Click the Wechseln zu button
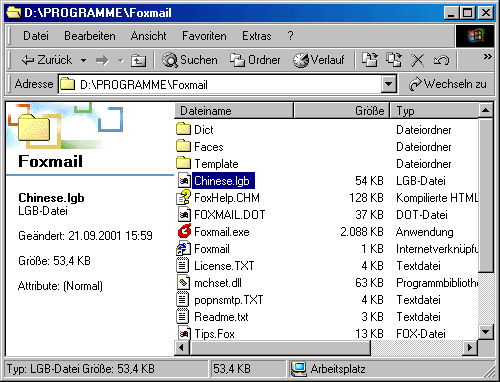The width and height of the screenshot is (500, 382). [448, 84]
